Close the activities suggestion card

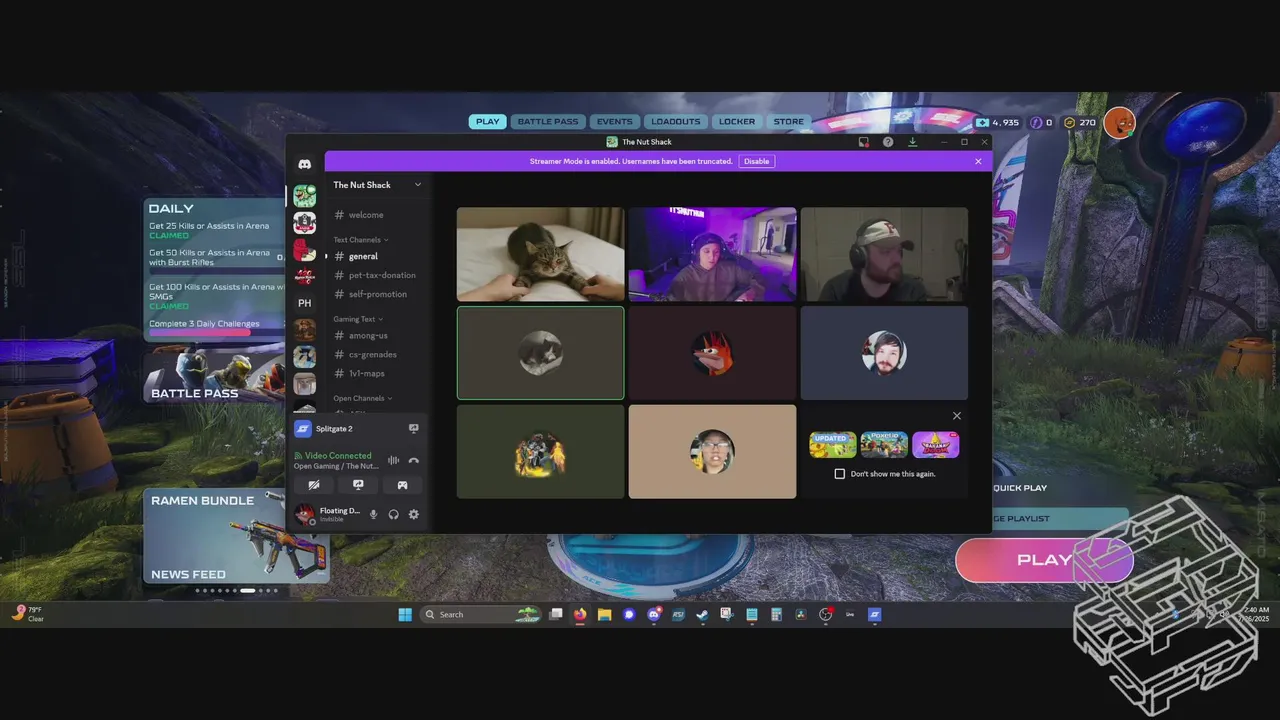(957, 416)
